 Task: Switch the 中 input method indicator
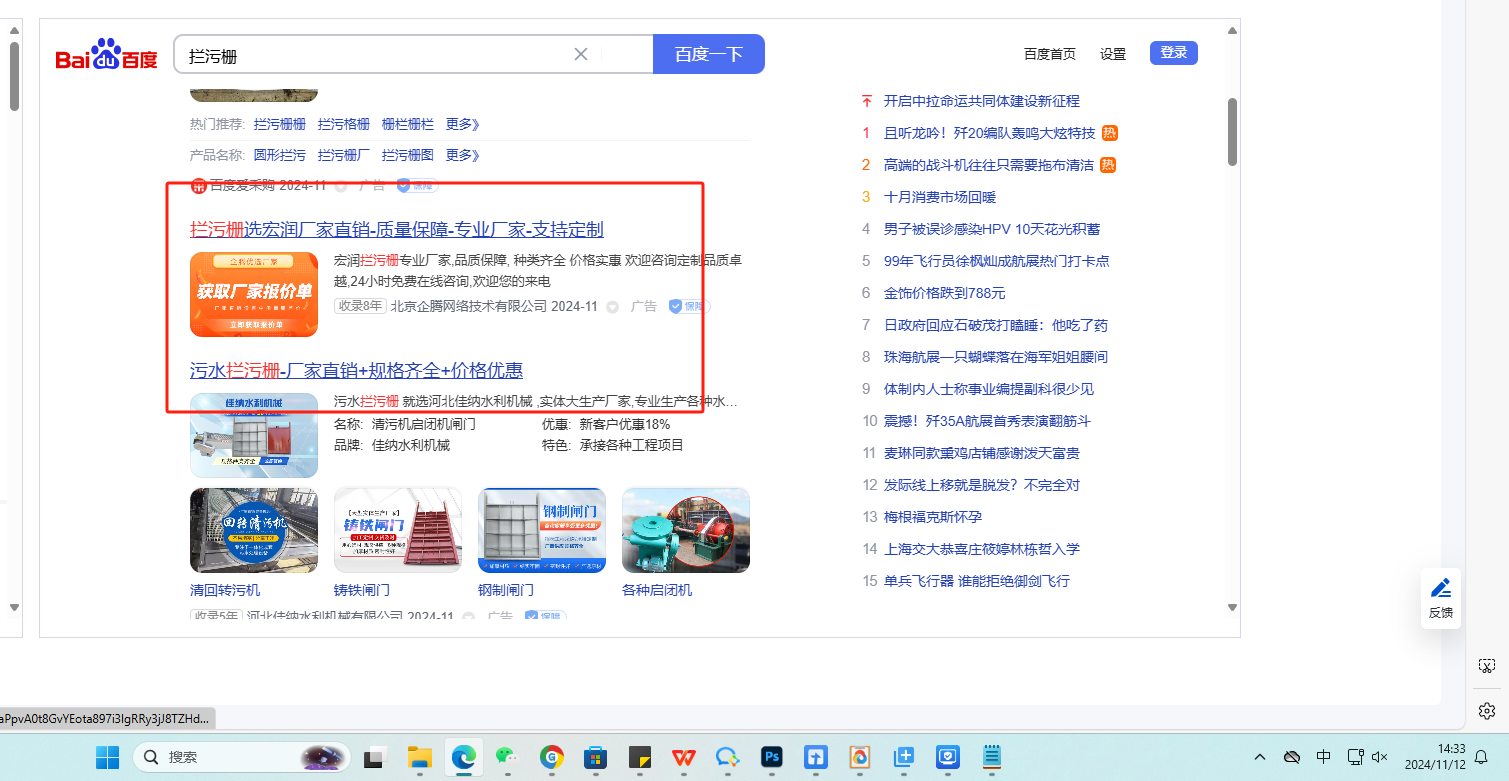1323,757
